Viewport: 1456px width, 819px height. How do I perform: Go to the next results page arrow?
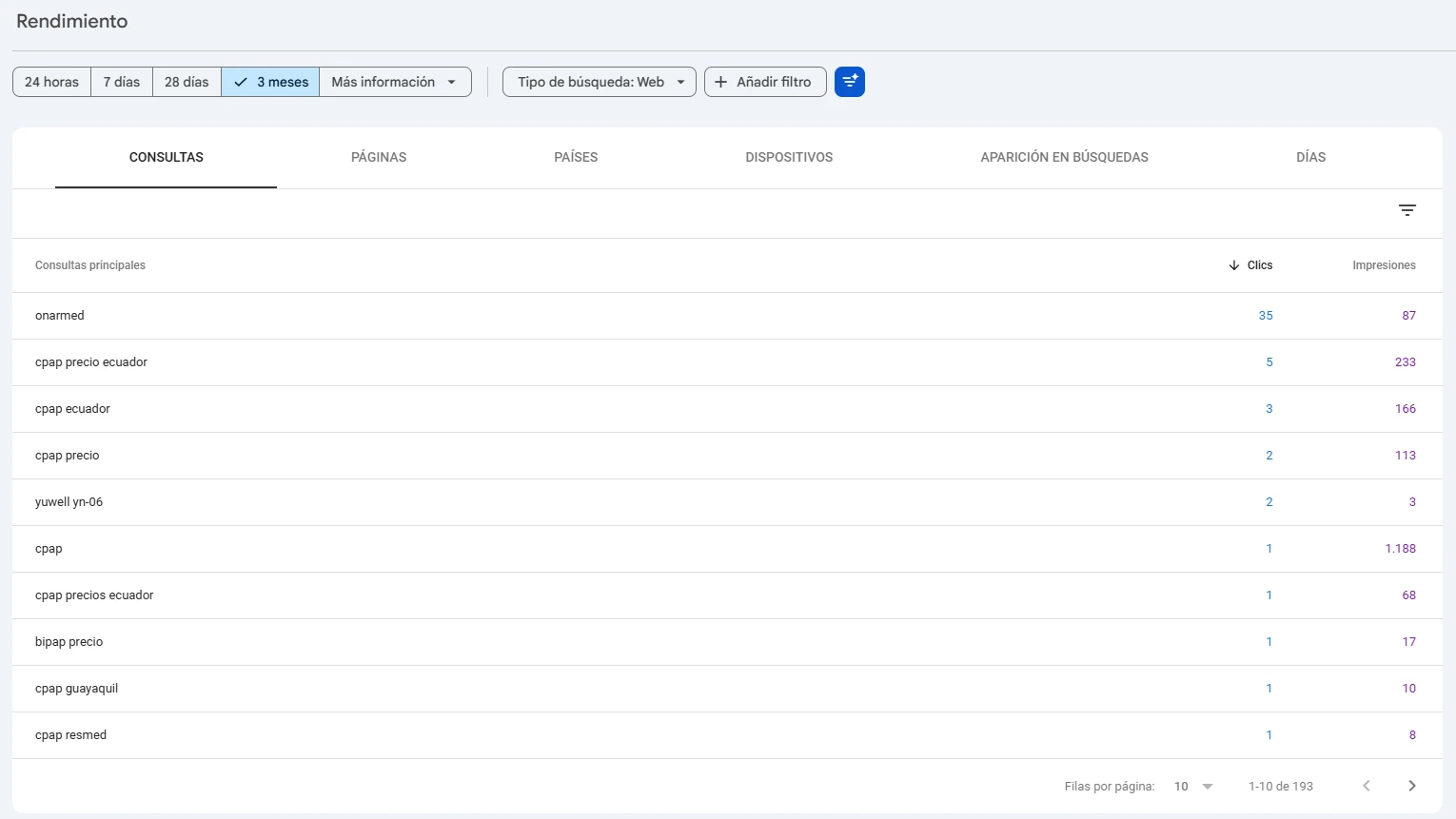coord(1412,786)
